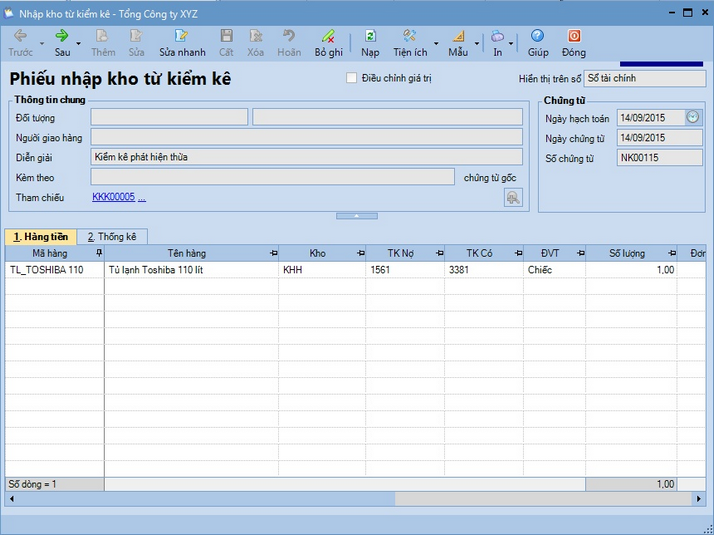Click the Đối tượng name field
The image size is (714, 535).
[x=388, y=117]
